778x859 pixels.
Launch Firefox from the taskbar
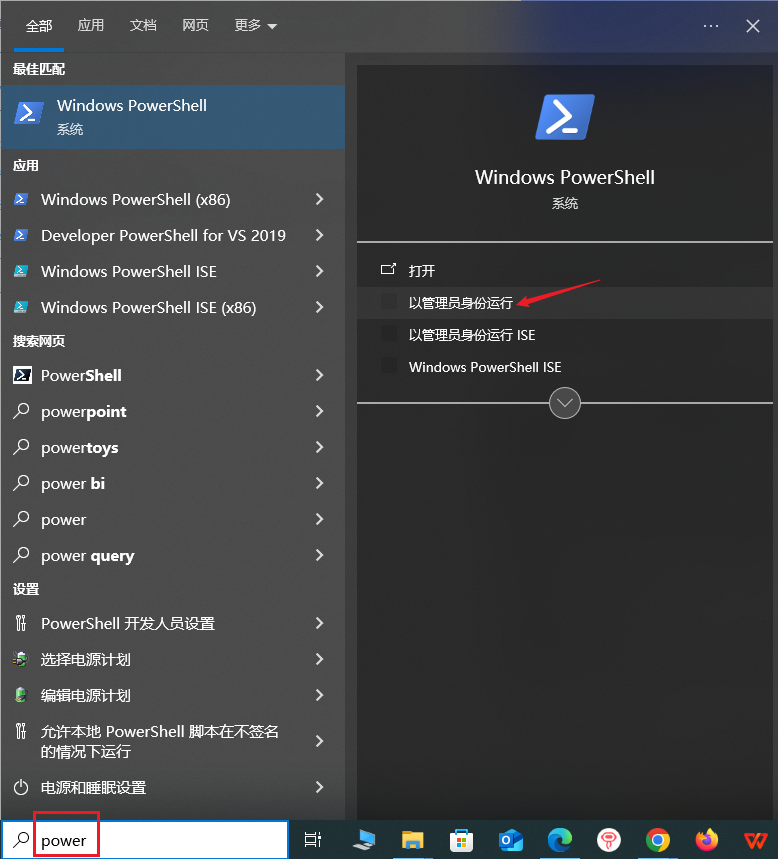[x=707, y=840]
